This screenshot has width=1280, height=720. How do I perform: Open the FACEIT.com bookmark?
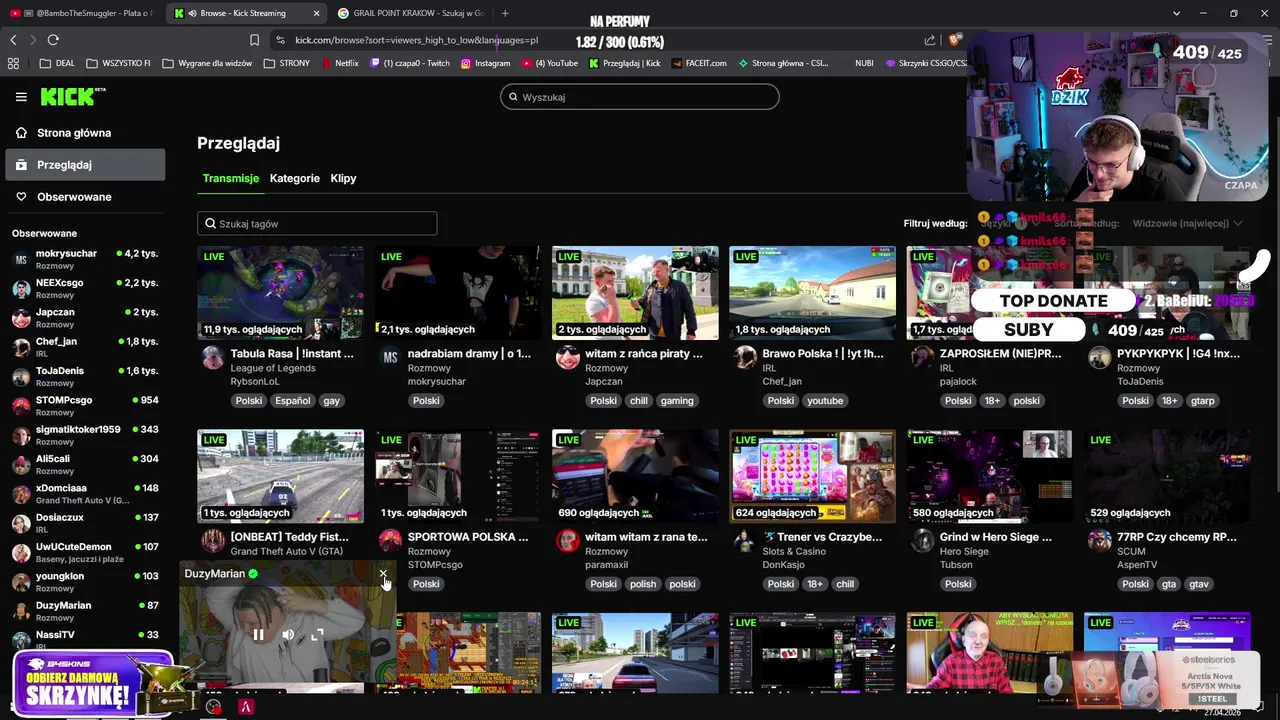coord(699,63)
